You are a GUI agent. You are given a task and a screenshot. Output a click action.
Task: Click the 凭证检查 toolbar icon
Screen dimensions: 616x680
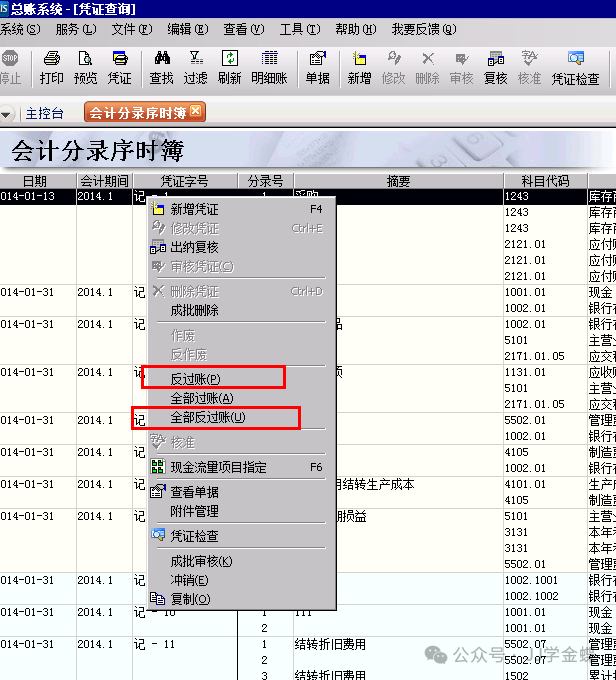(575, 67)
